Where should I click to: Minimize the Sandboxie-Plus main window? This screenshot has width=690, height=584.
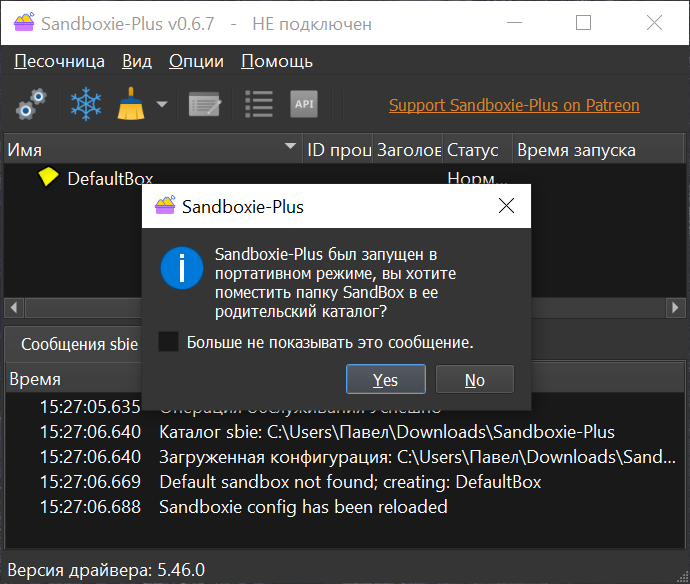coord(514,22)
